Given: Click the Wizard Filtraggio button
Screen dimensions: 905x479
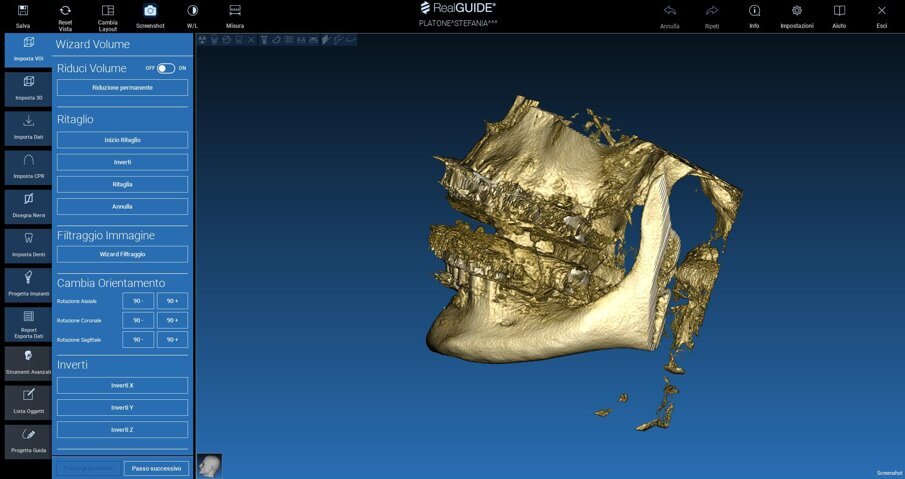Looking at the screenshot, I should pos(122,254).
